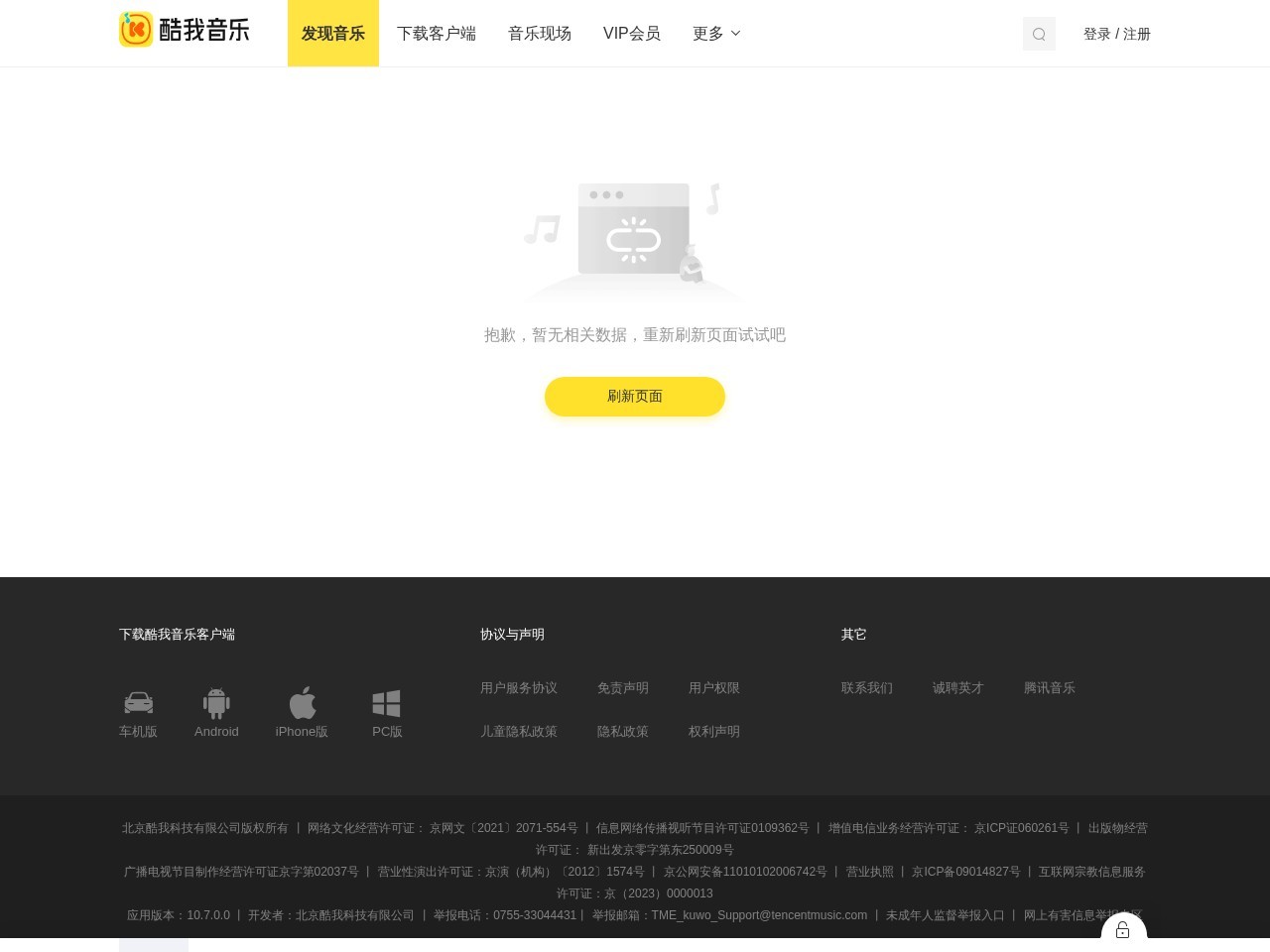Click the padlock icon at bottom right
This screenshot has height=952, width=1270.
[x=1122, y=930]
